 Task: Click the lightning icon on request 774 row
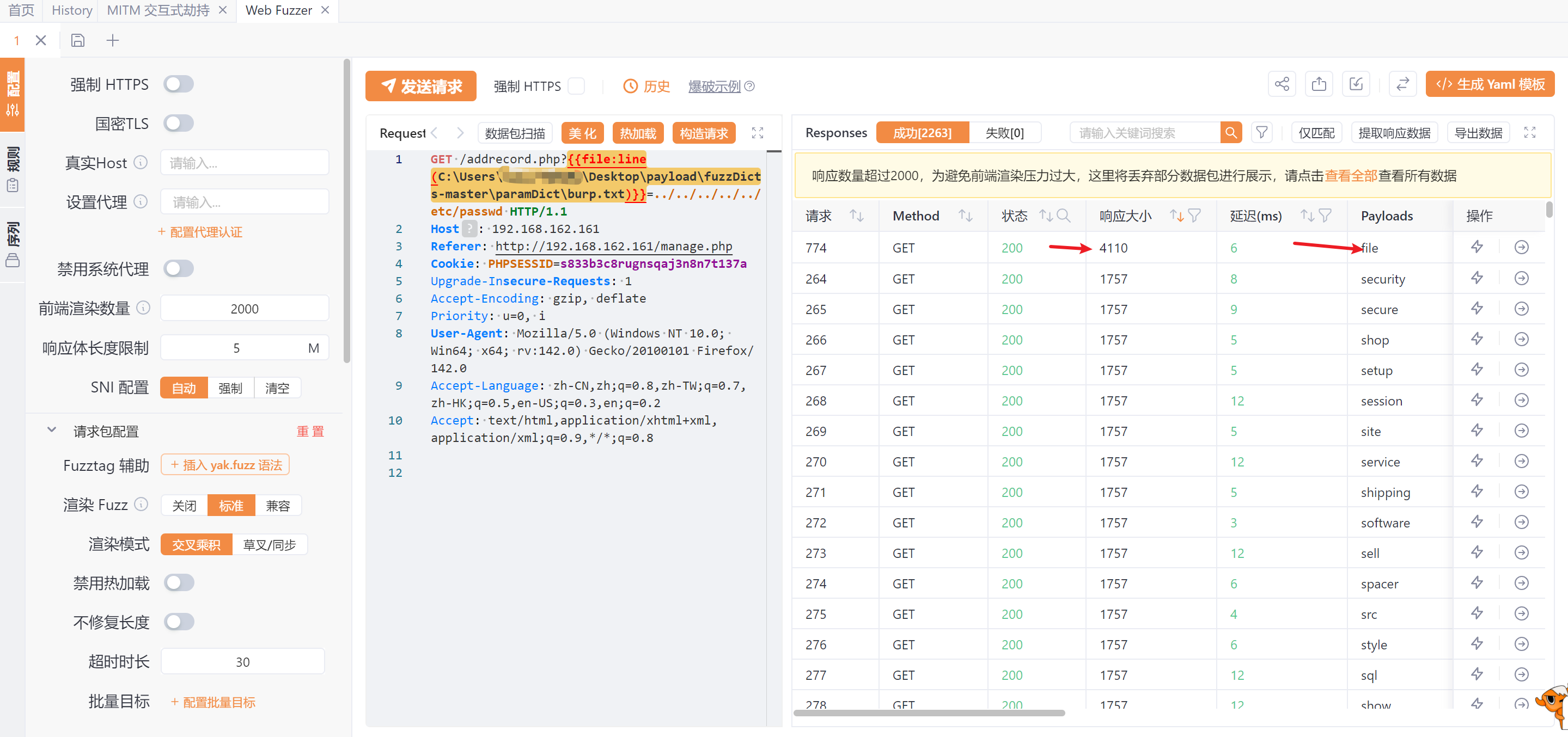click(1477, 247)
